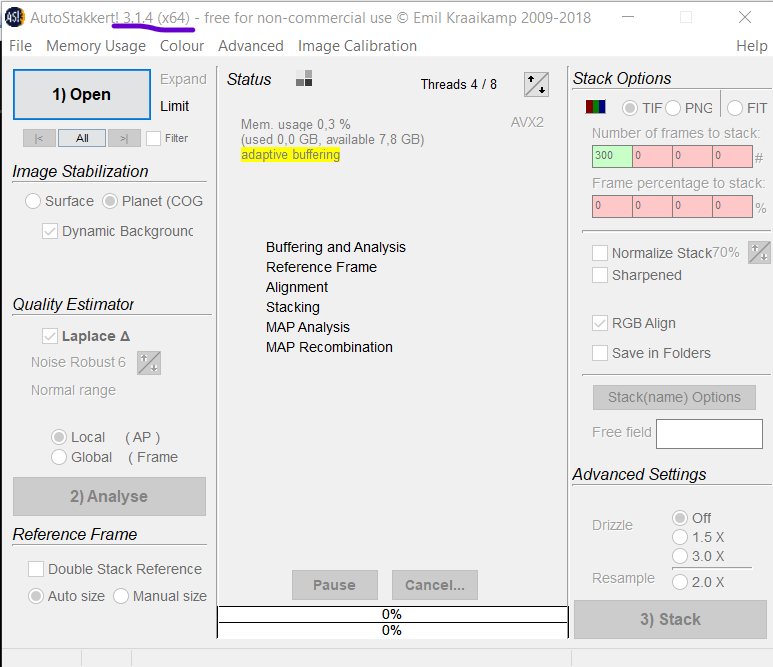Select Manual size reference option
The height and width of the screenshot is (667, 773).
point(121,596)
